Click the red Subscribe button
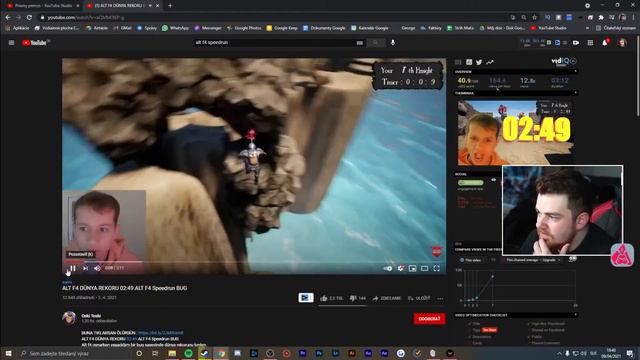 (x=429, y=319)
